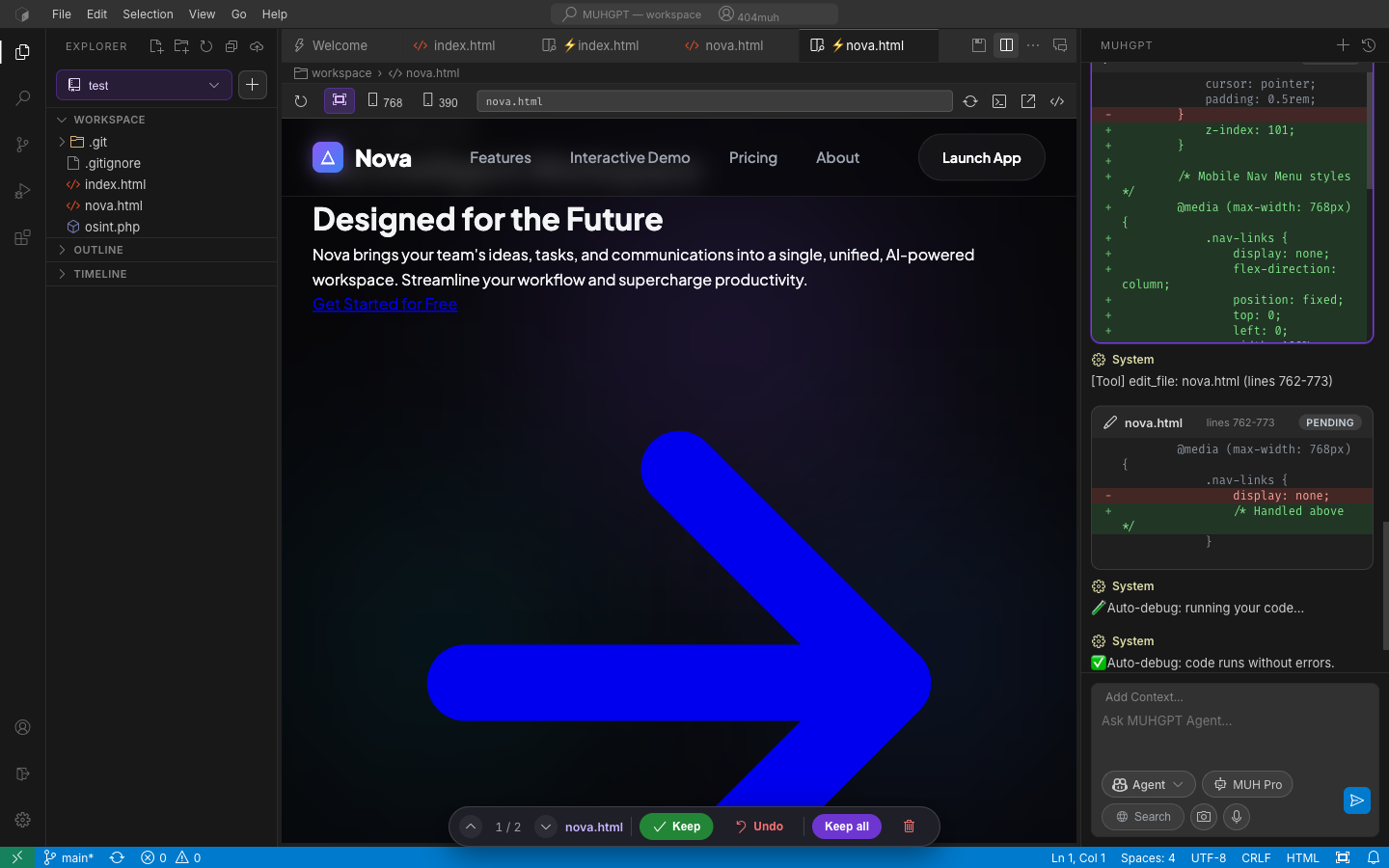The width and height of the screenshot is (1389, 868).
Task: Select the MUH Pro model button
Action: pos(1247,785)
